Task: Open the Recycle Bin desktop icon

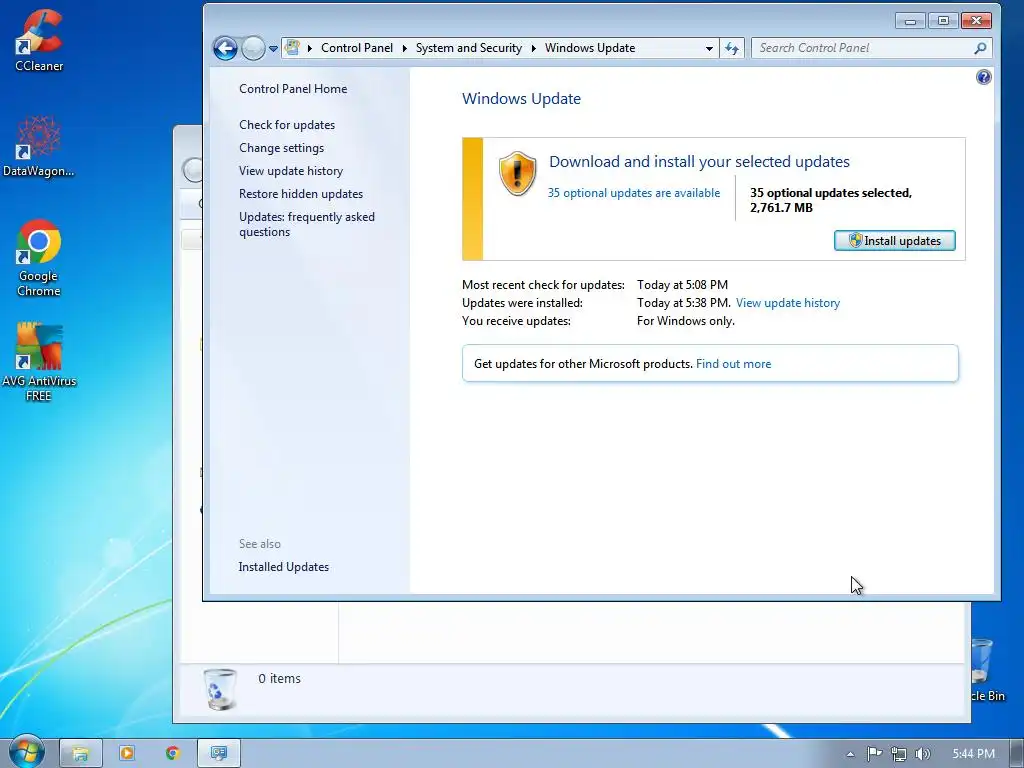Action: click(987, 670)
